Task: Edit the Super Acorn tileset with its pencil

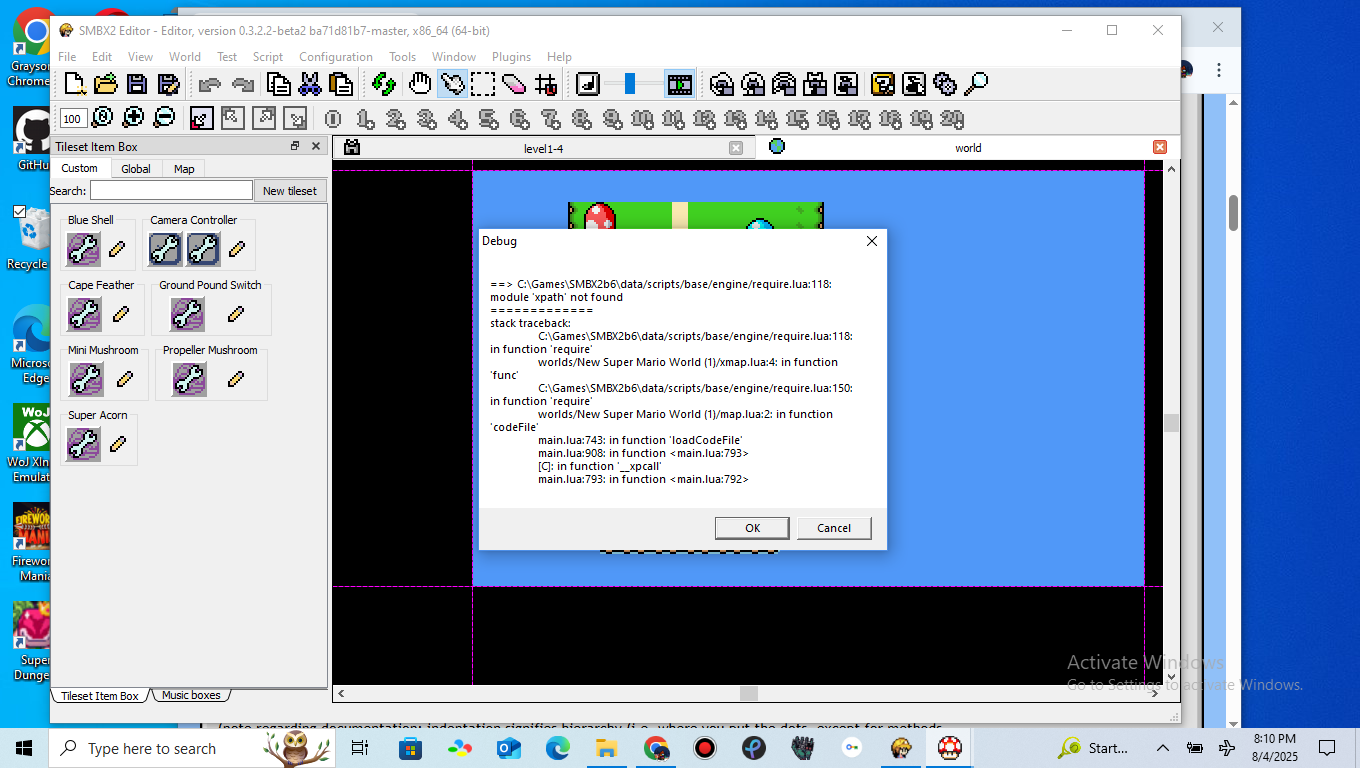Action: coord(117,444)
